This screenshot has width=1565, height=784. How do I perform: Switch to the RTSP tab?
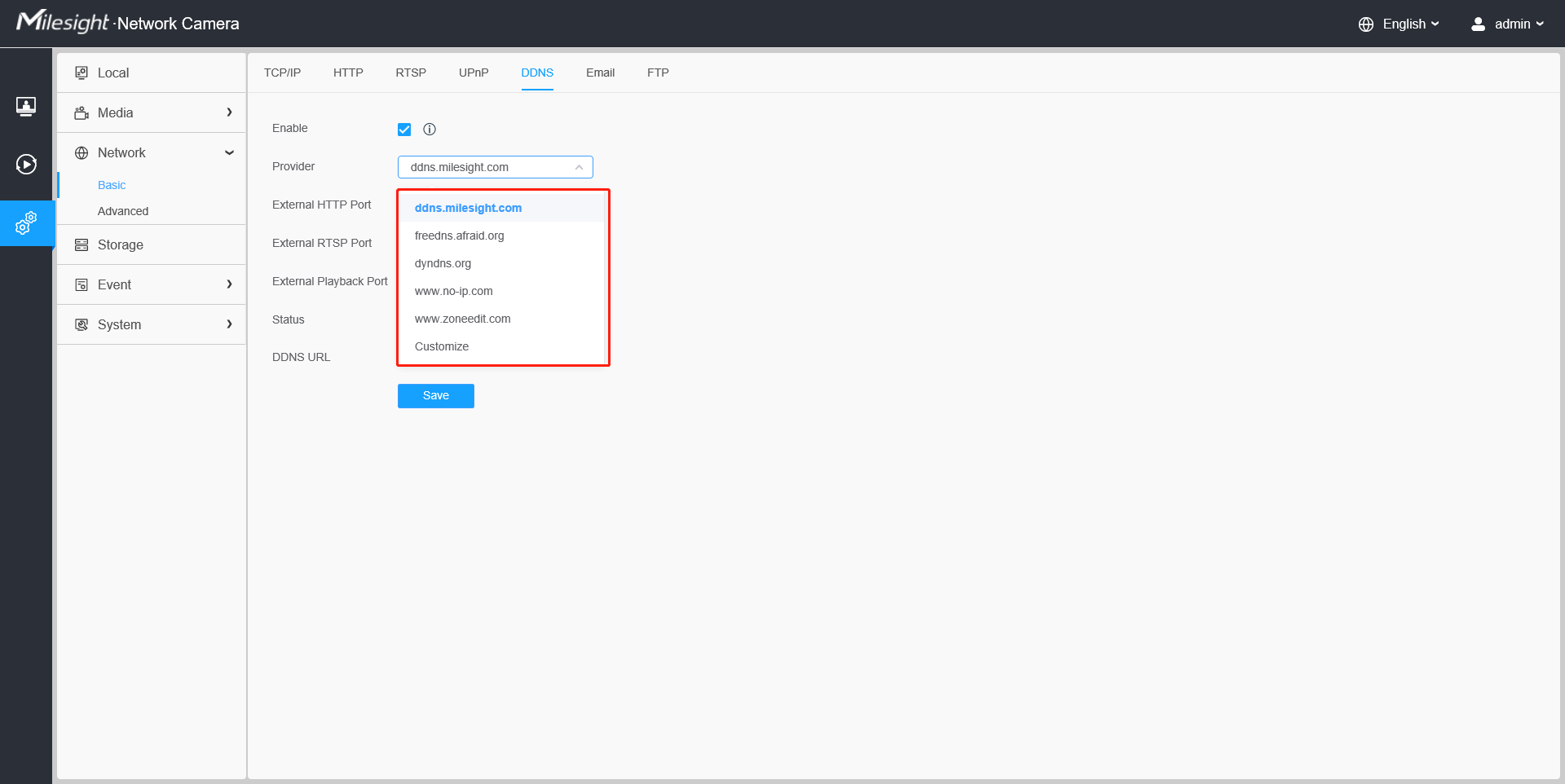411,73
